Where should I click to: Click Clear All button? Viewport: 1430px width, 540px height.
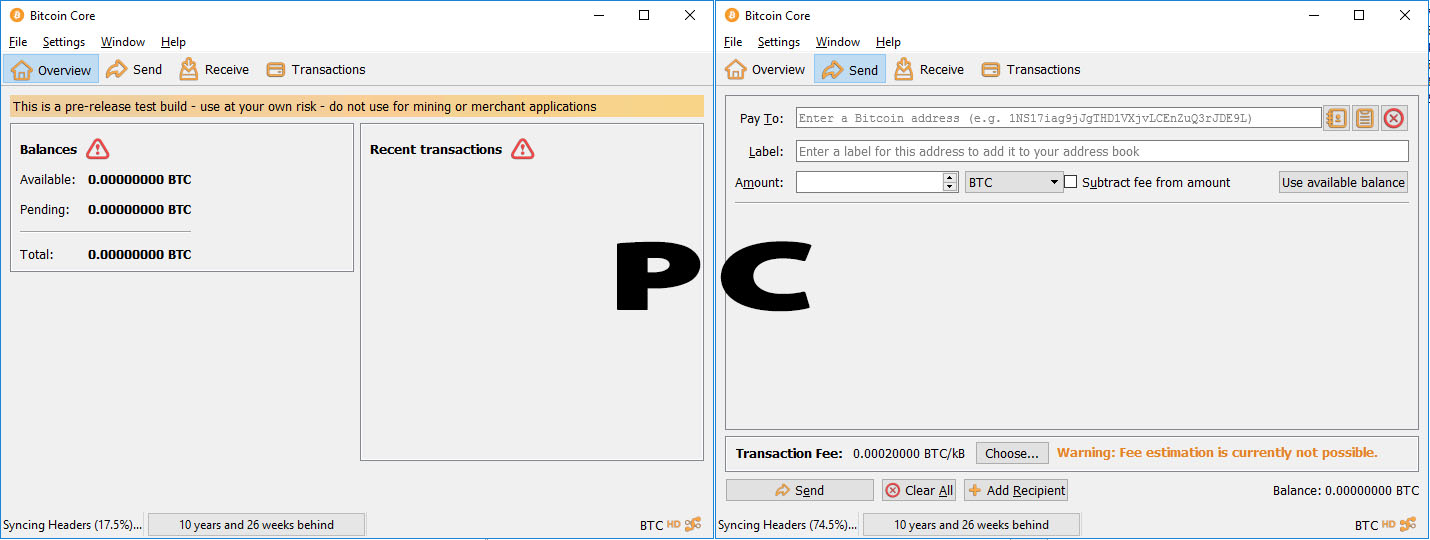point(918,490)
